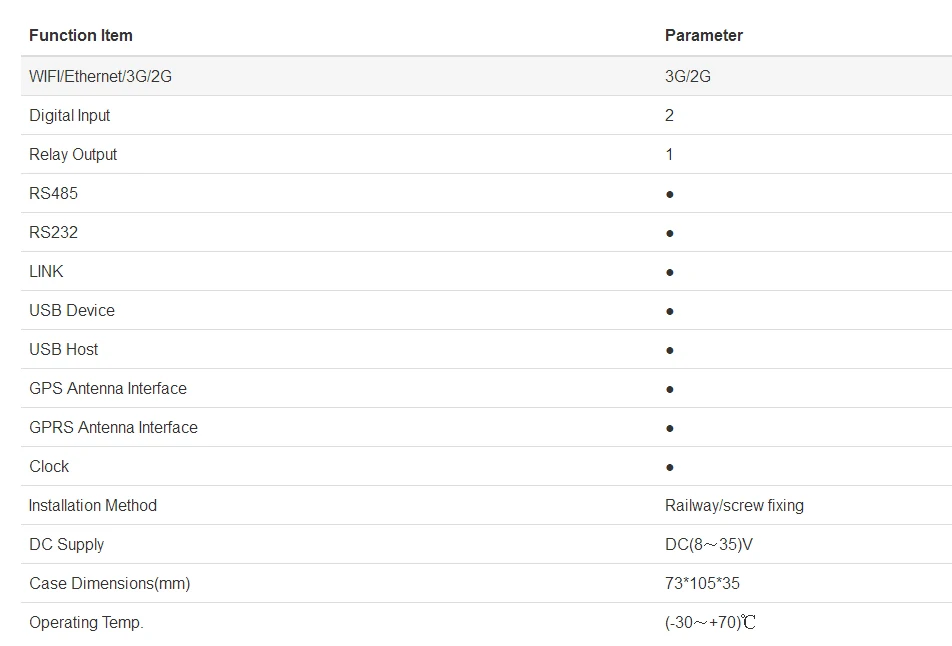
Task: Click the Railway/screw fixing value
Action: click(x=734, y=506)
